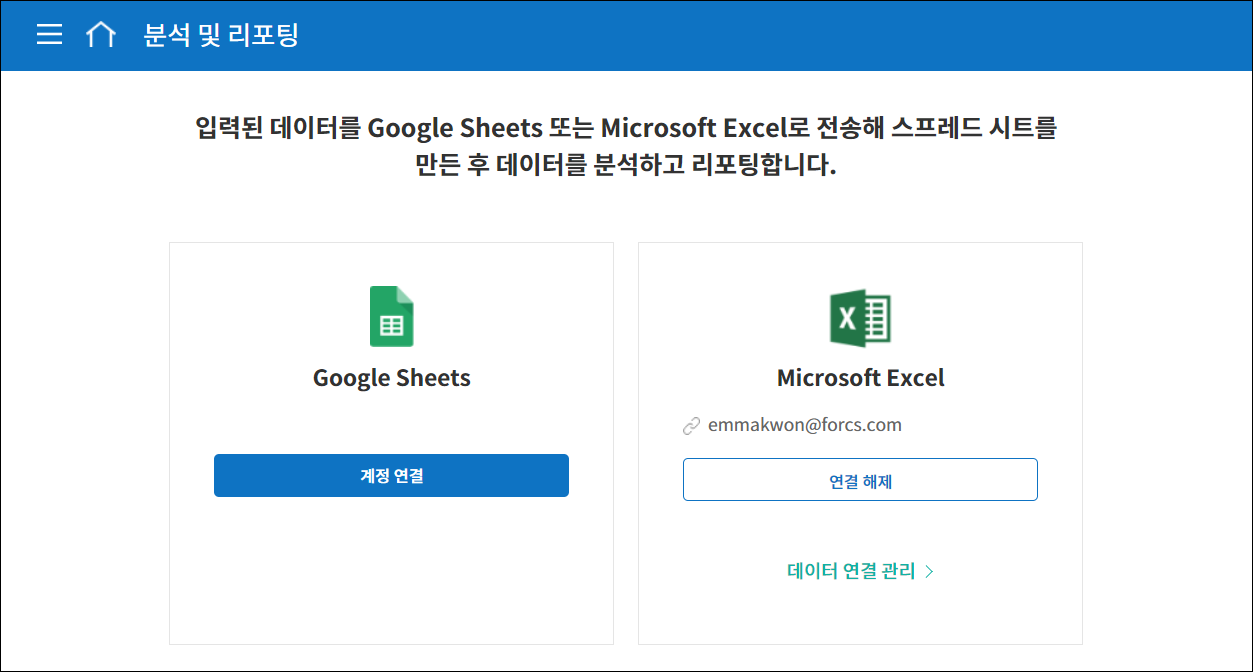Viewport: 1253px width, 672px height.
Task: Click the Google Sheets logo icon
Action: 391,316
